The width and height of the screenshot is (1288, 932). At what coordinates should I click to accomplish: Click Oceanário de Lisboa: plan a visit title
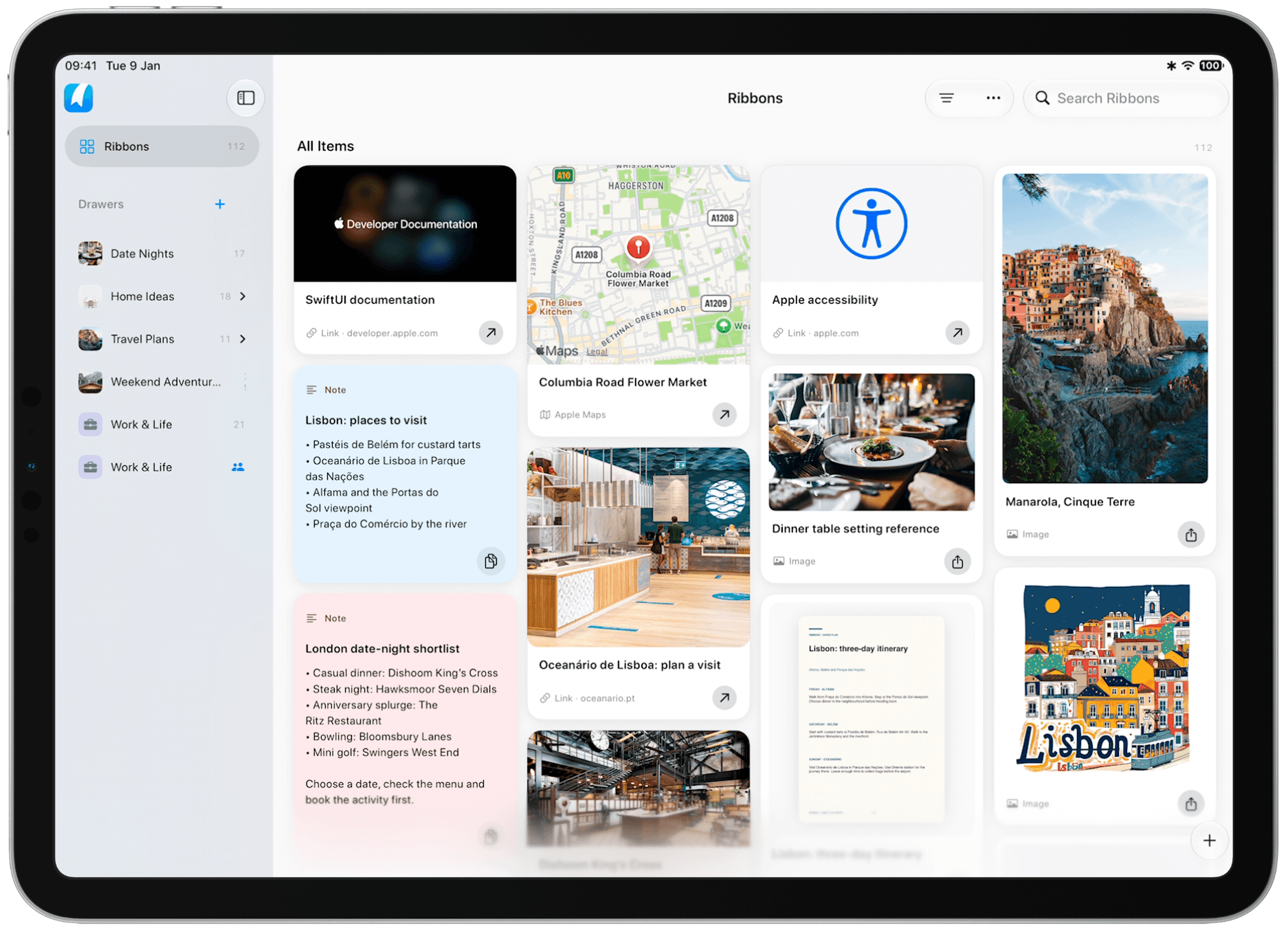click(630, 665)
